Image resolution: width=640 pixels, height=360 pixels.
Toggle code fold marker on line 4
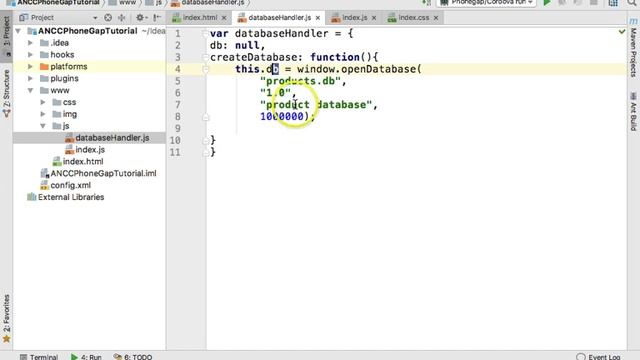(x=206, y=69)
